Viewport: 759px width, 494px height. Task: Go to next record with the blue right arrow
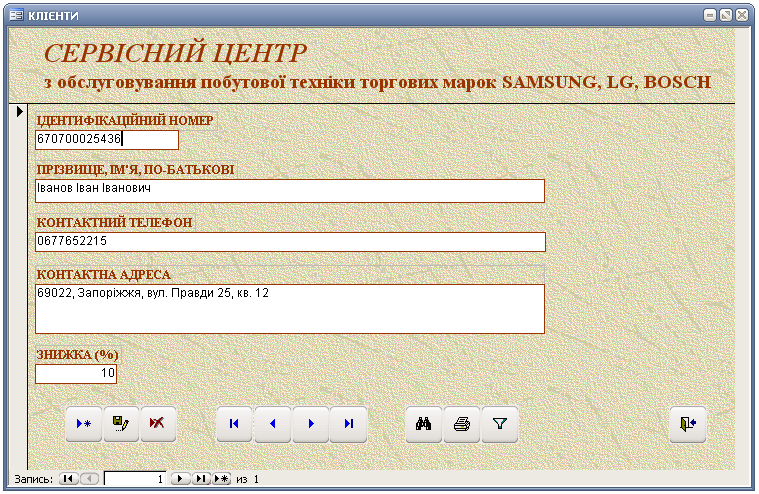310,424
